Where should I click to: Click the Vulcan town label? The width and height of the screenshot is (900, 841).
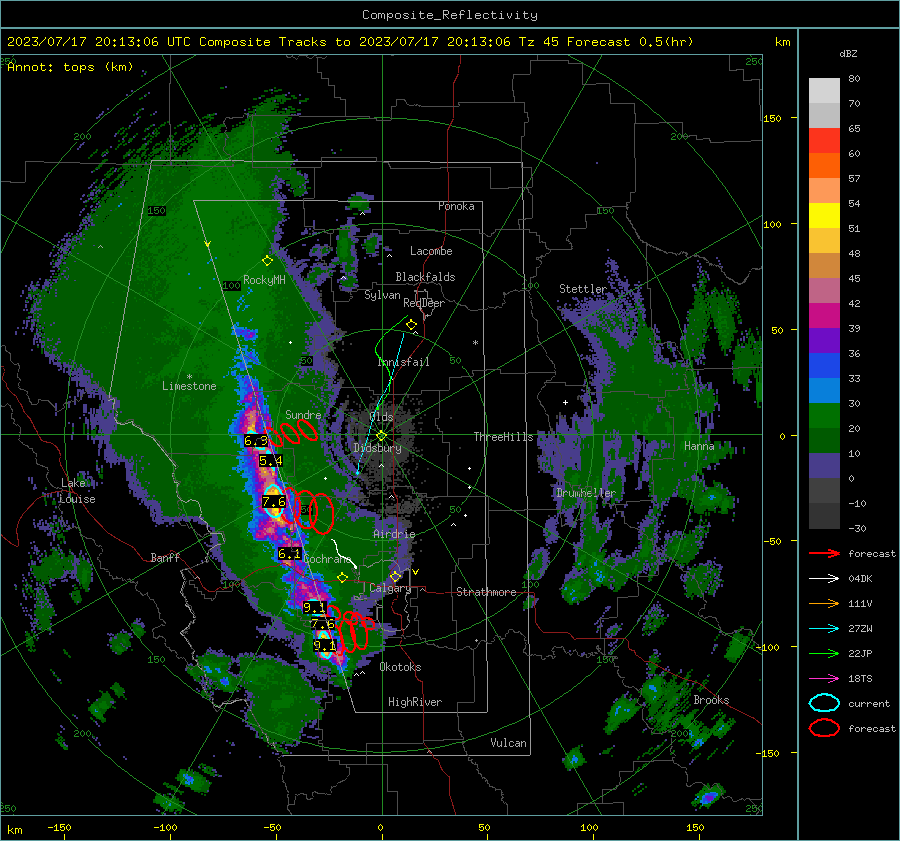coord(508,743)
